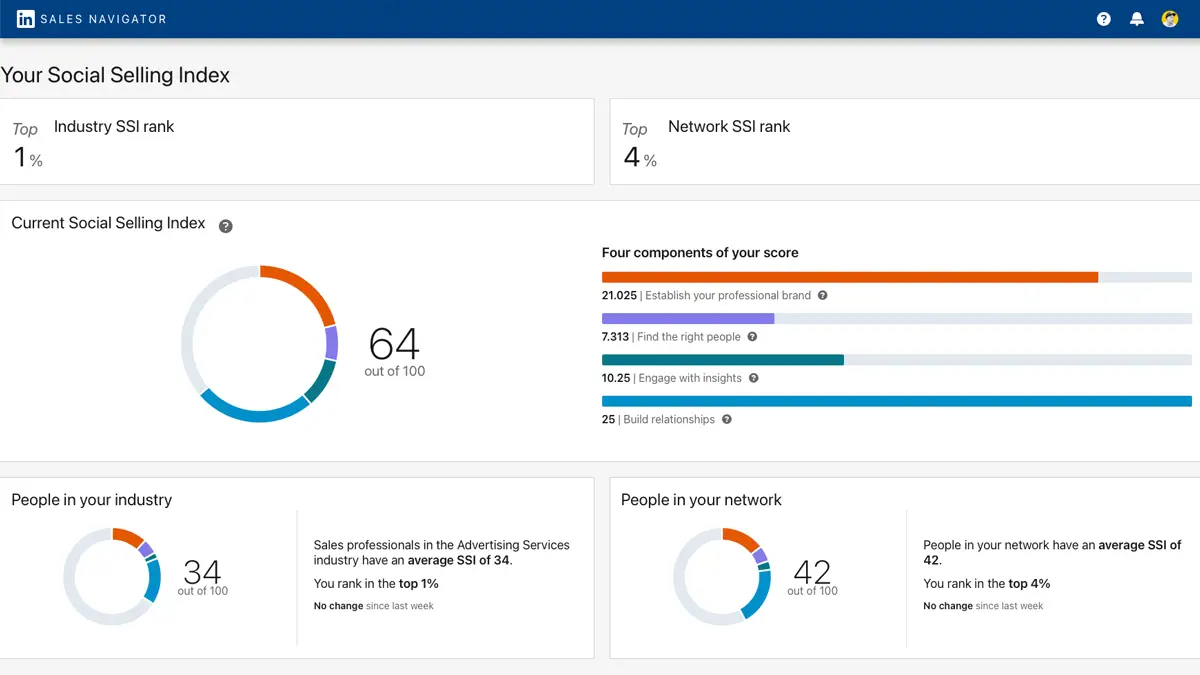Click info icon next to Find the right people
This screenshot has width=1200, height=675.
click(x=753, y=337)
